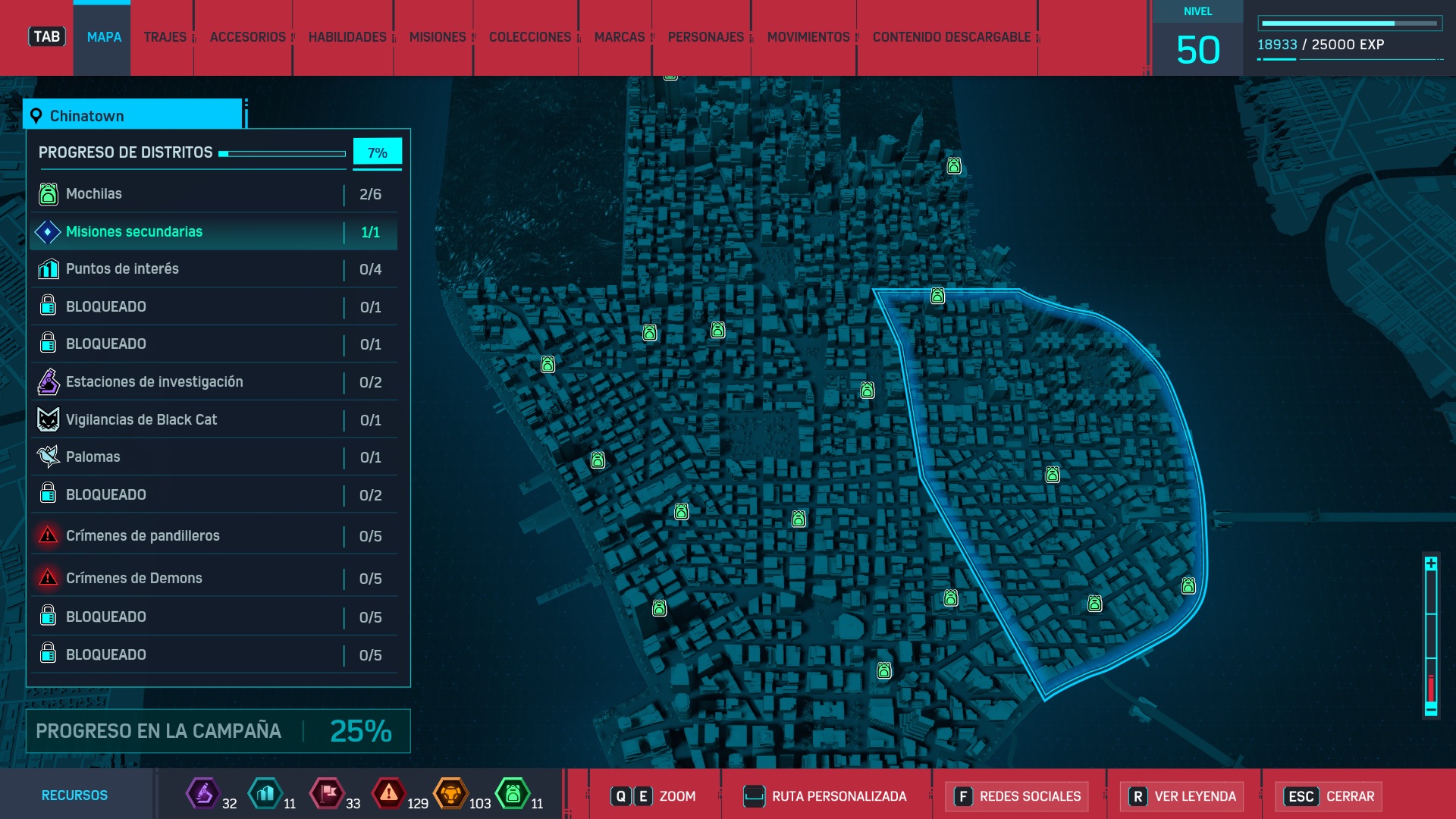1456x819 pixels.
Task: Click the Puntos de interés landmark icon
Action: coord(48,268)
